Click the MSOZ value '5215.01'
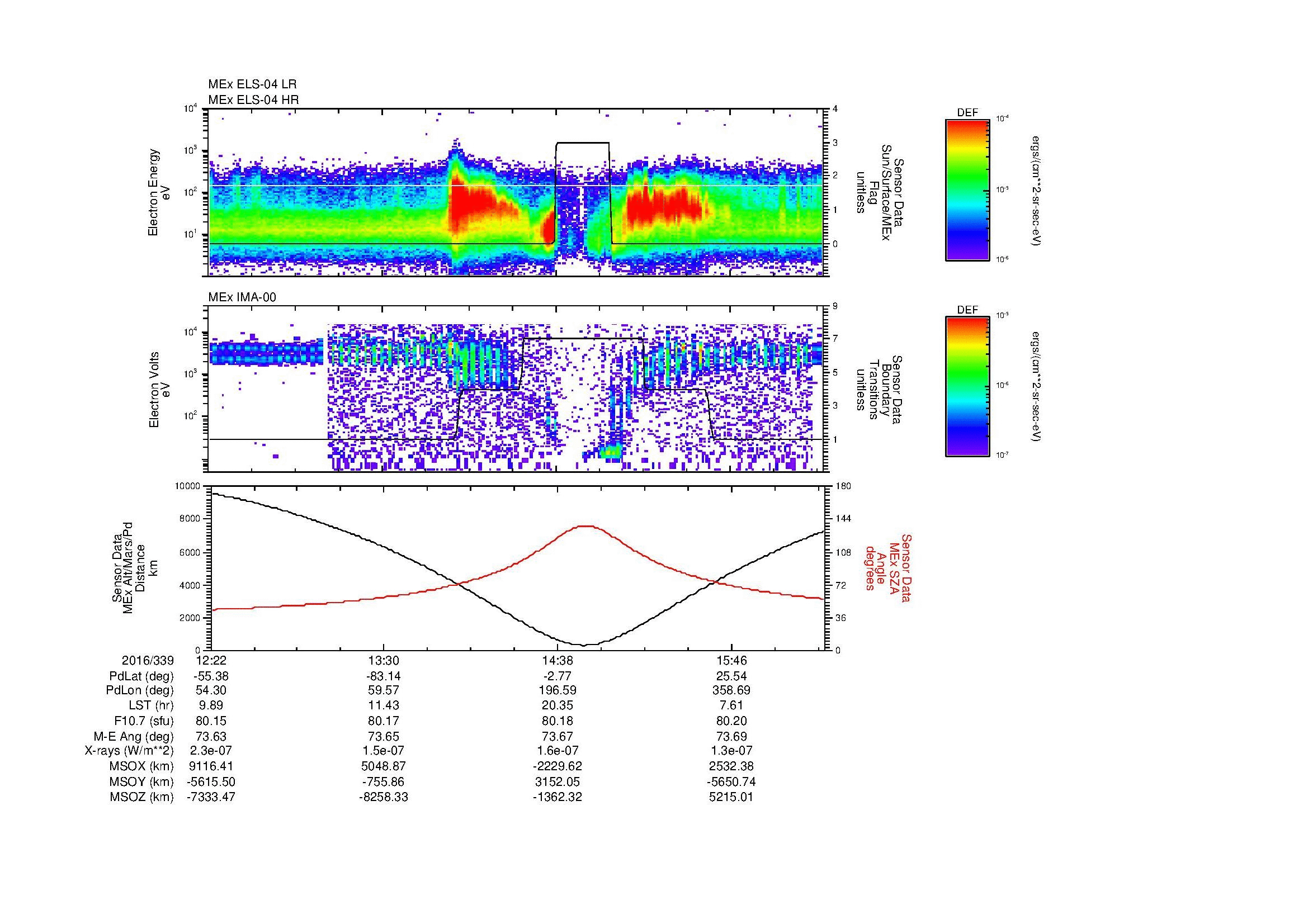The width and height of the screenshot is (1308, 924). pyautogui.click(x=731, y=797)
